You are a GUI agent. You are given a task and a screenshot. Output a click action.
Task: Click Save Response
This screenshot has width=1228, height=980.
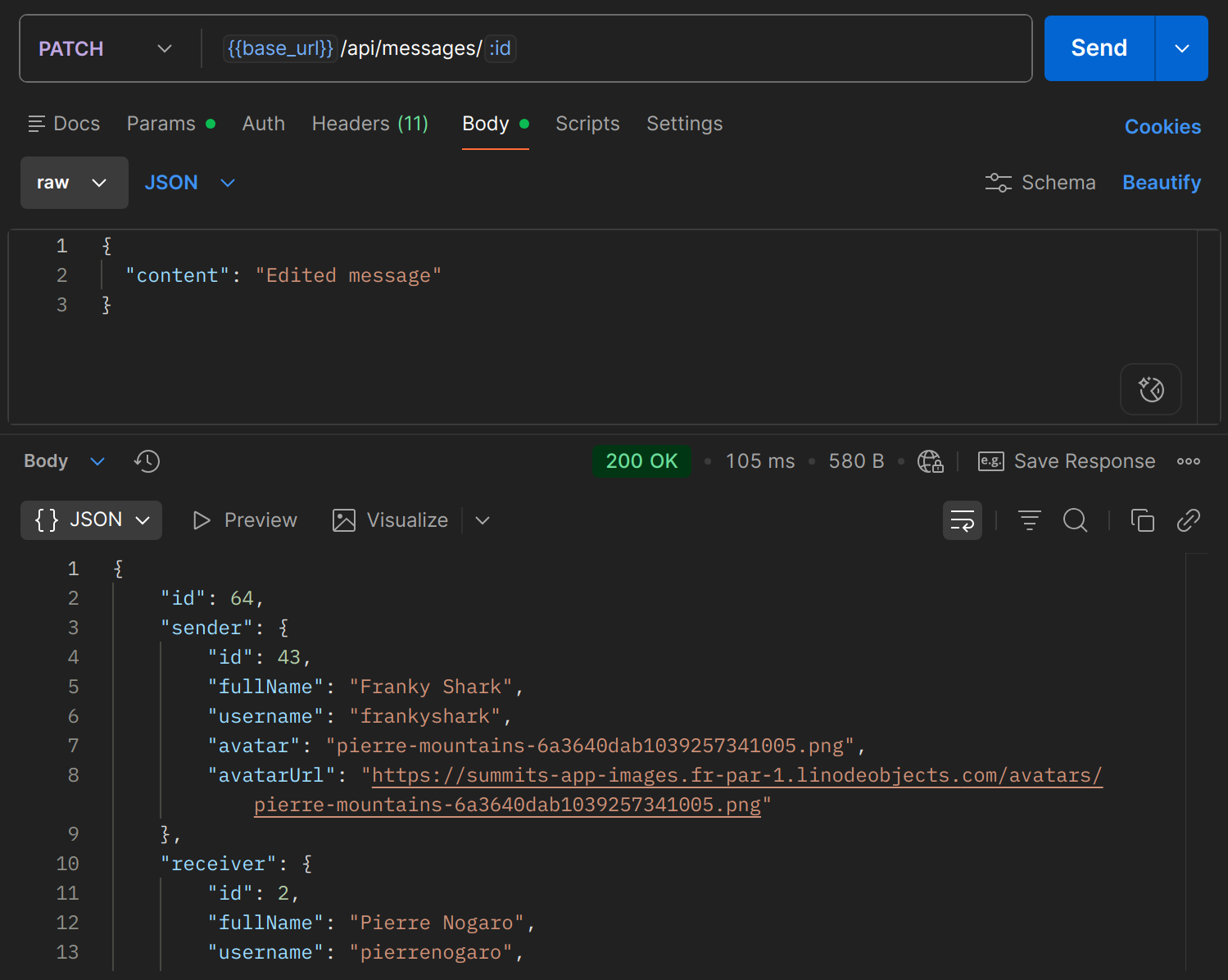point(1067,461)
